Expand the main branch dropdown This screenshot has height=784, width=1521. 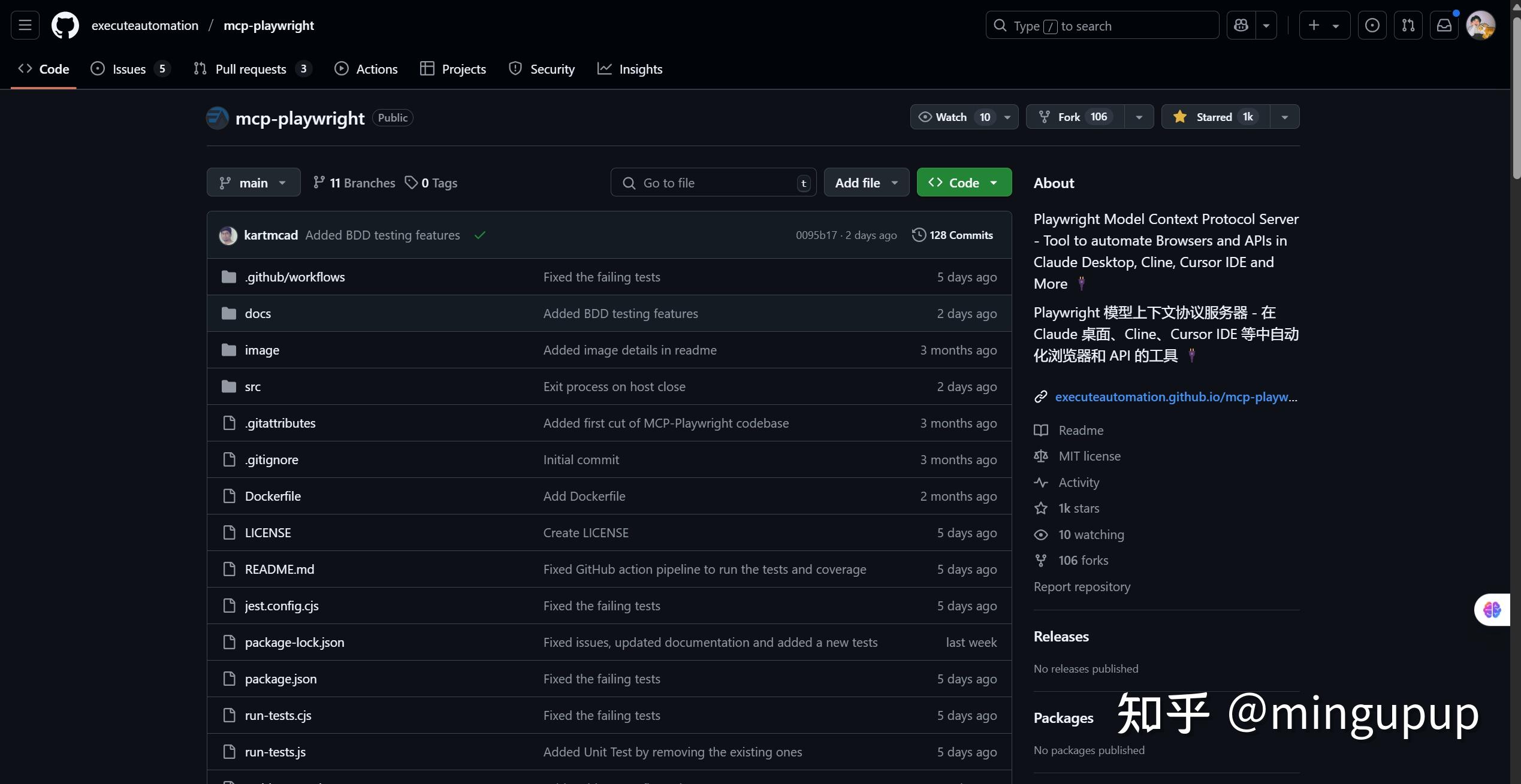(x=253, y=183)
